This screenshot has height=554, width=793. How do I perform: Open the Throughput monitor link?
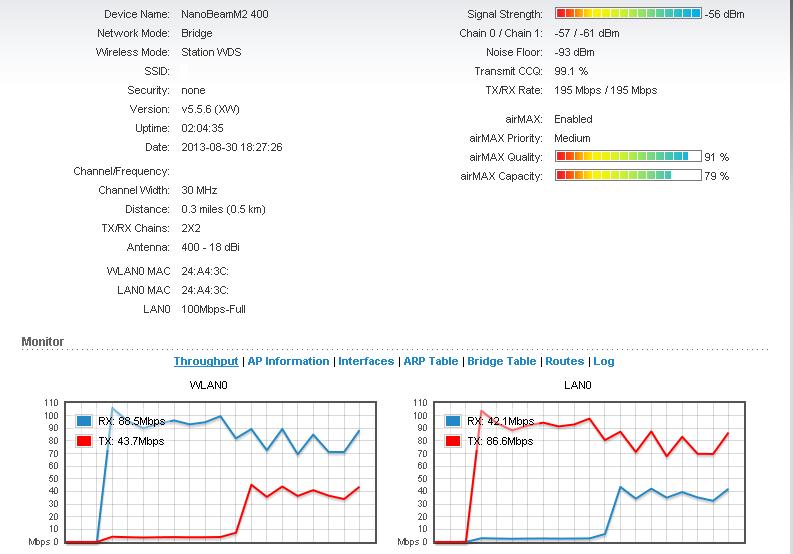206,361
